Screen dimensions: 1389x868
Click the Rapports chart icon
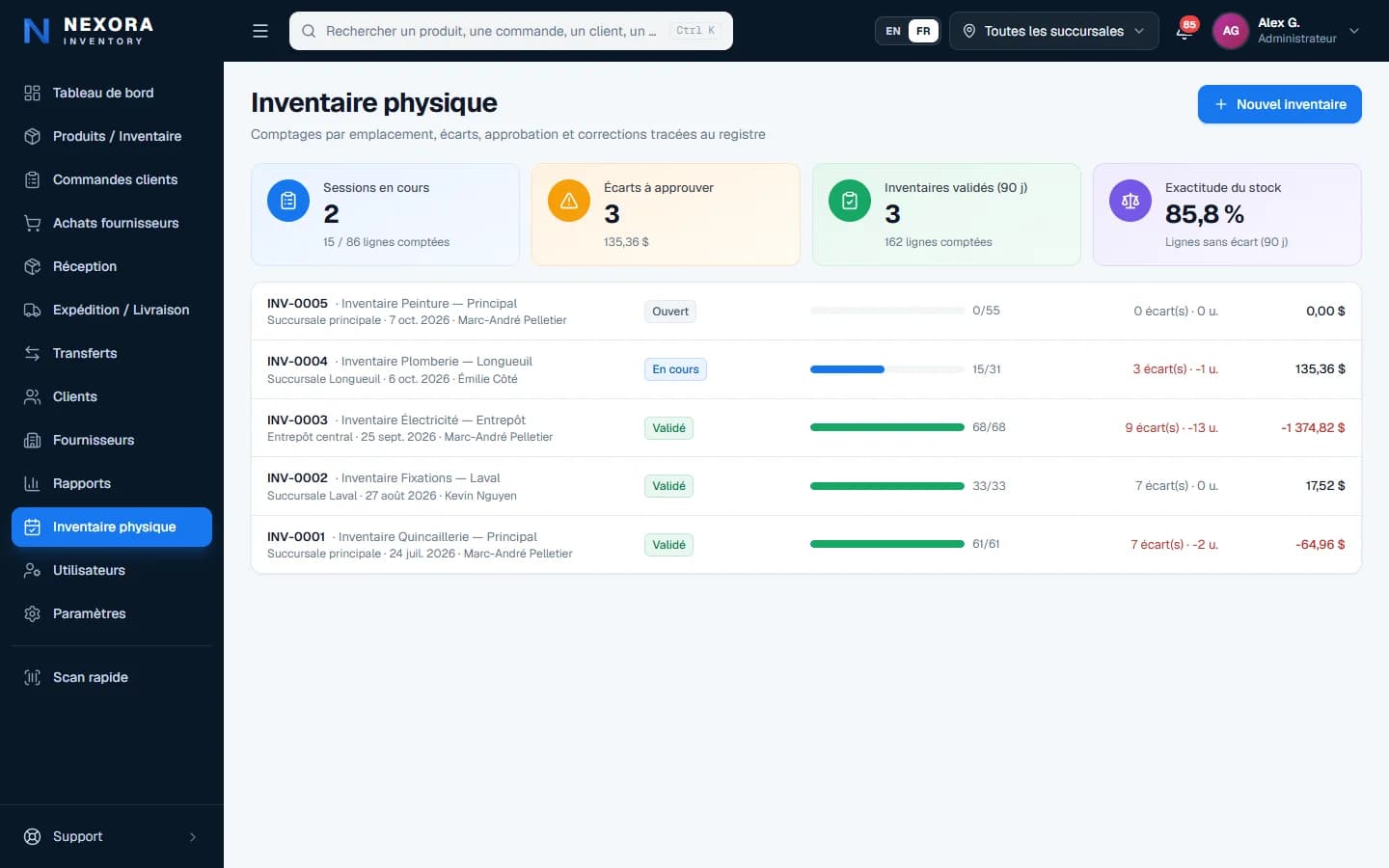click(x=32, y=483)
